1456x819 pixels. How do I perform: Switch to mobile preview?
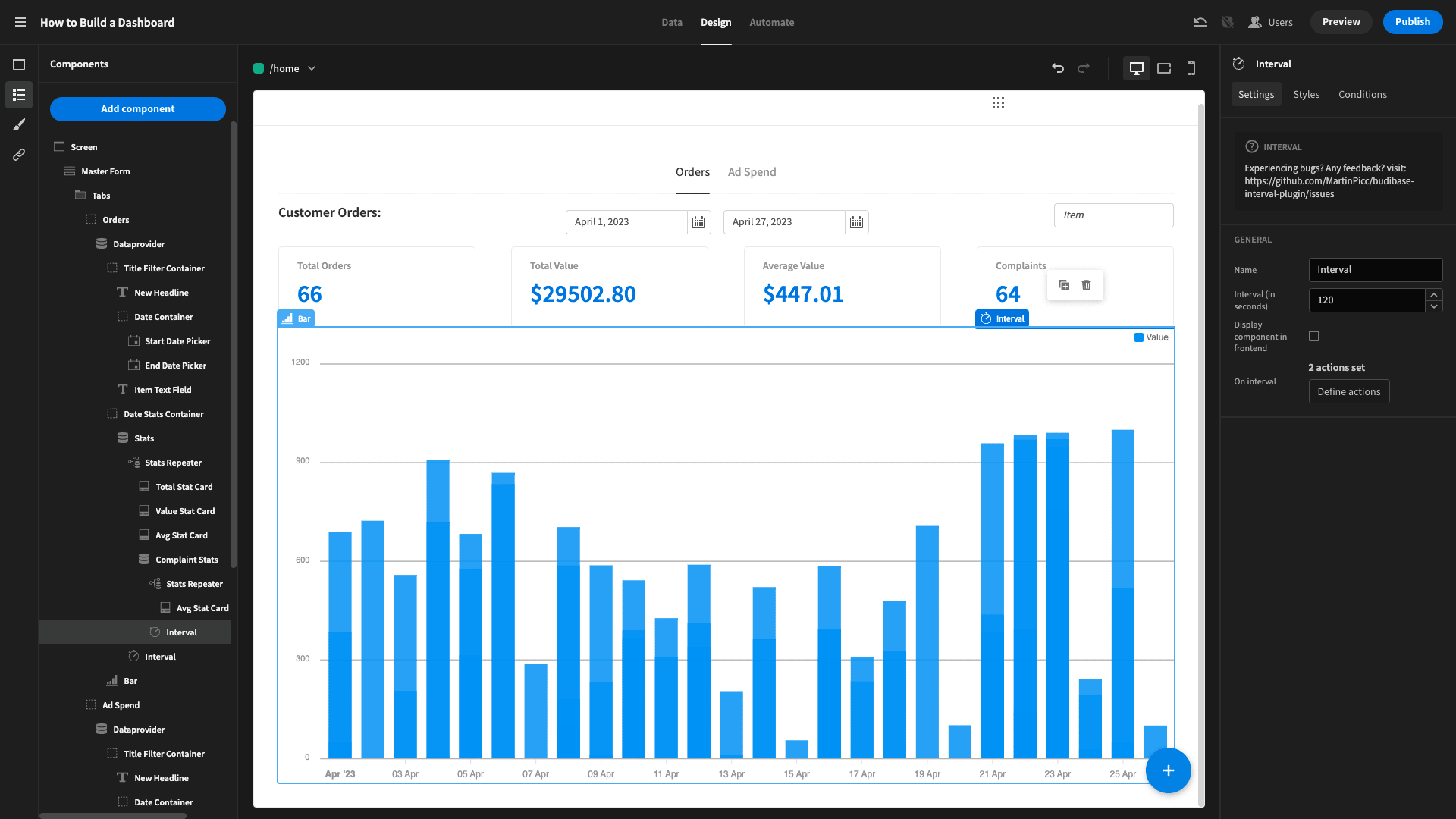pyautogui.click(x=1191, y=68)
